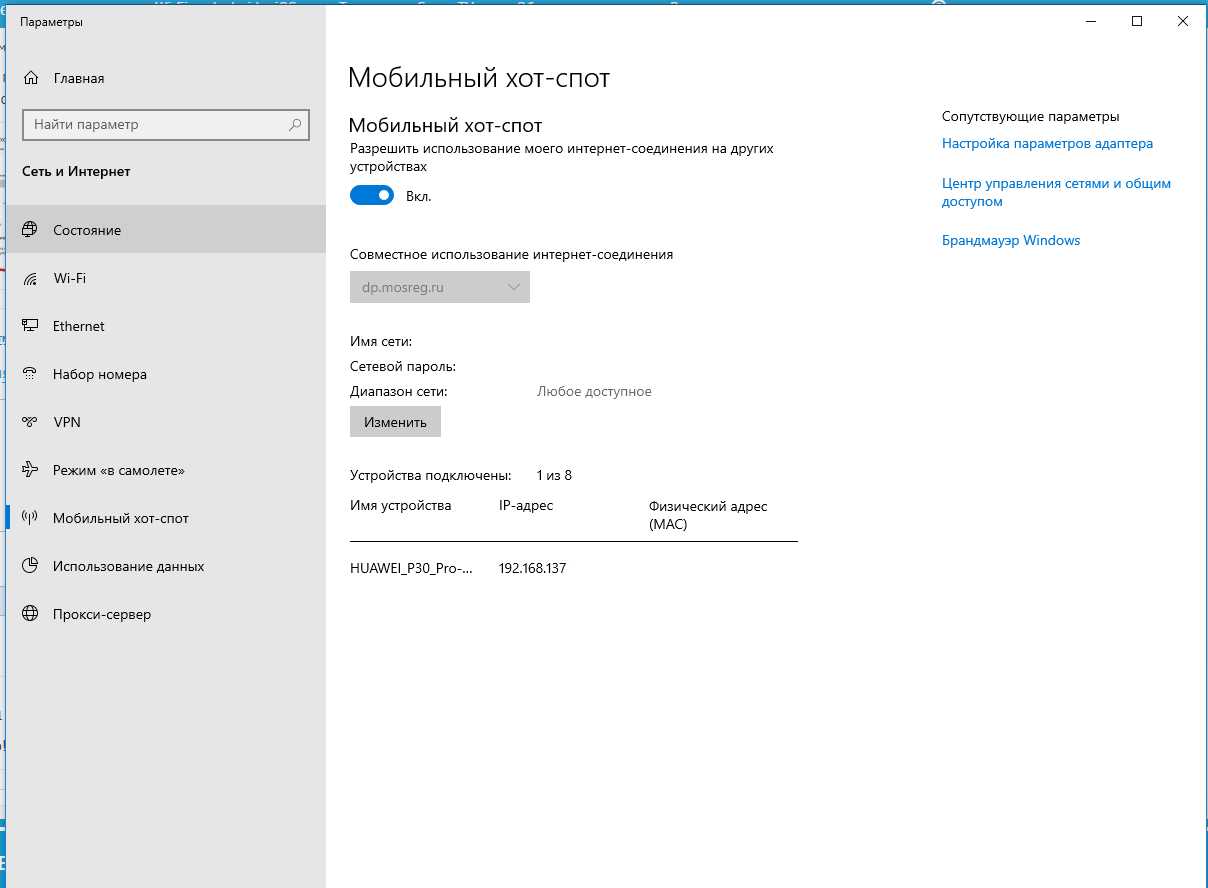This screenshot has height=888, width=1208.
Task: Click the search magnifier in Найти параметр
Action: pyautogui.click(x=295, y=125)
